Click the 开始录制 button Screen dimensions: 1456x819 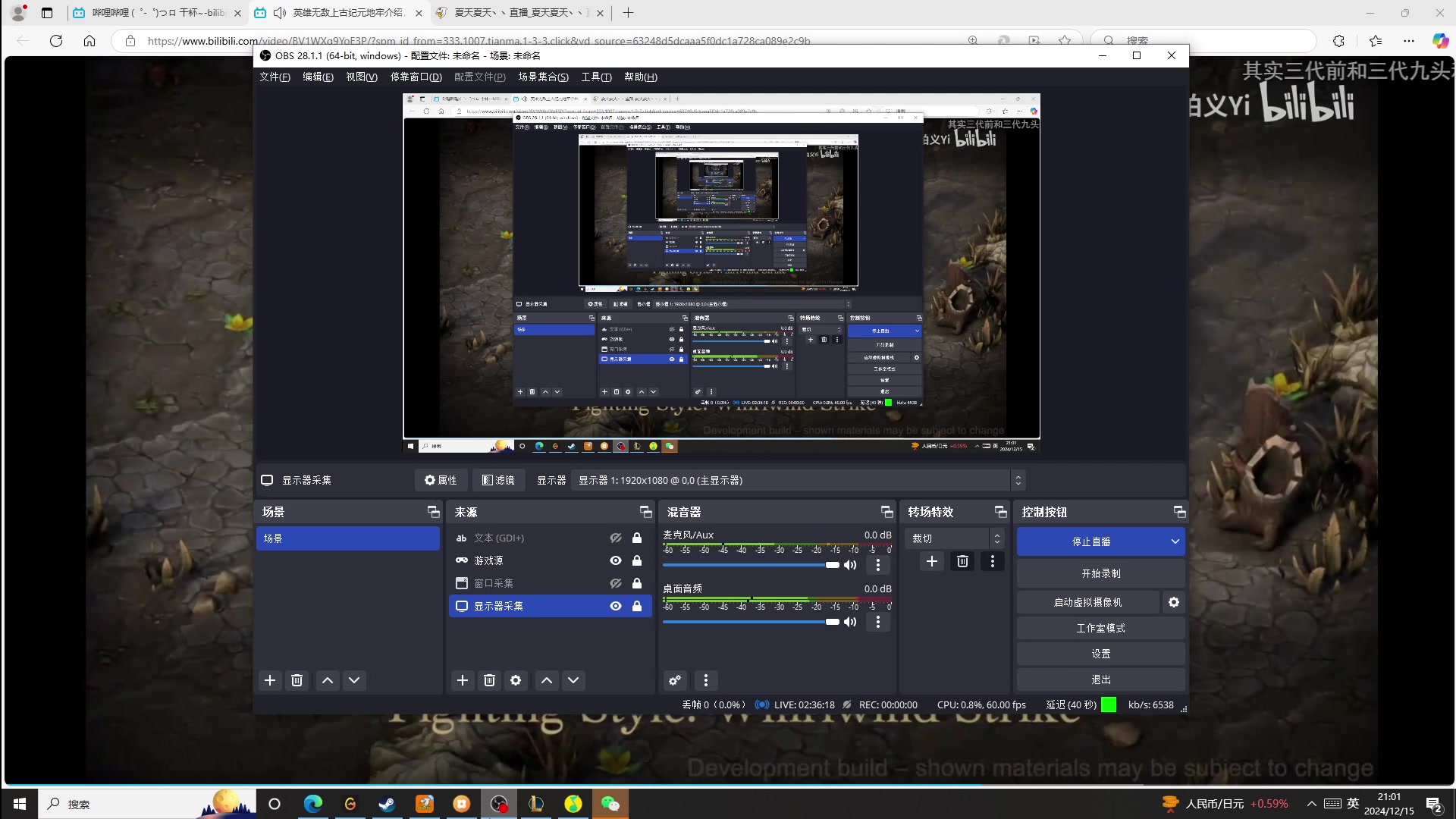[x=1101, y=573]
